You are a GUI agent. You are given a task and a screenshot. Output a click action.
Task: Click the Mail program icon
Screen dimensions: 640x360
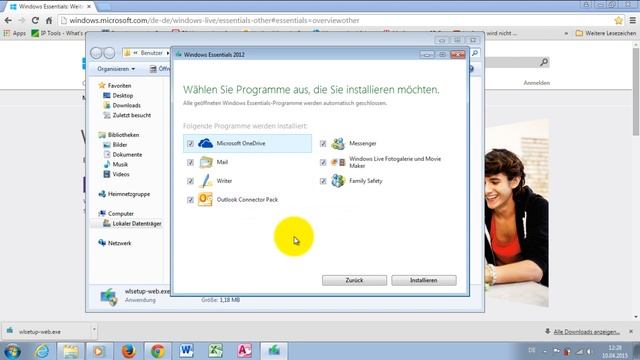click(206, 162)
